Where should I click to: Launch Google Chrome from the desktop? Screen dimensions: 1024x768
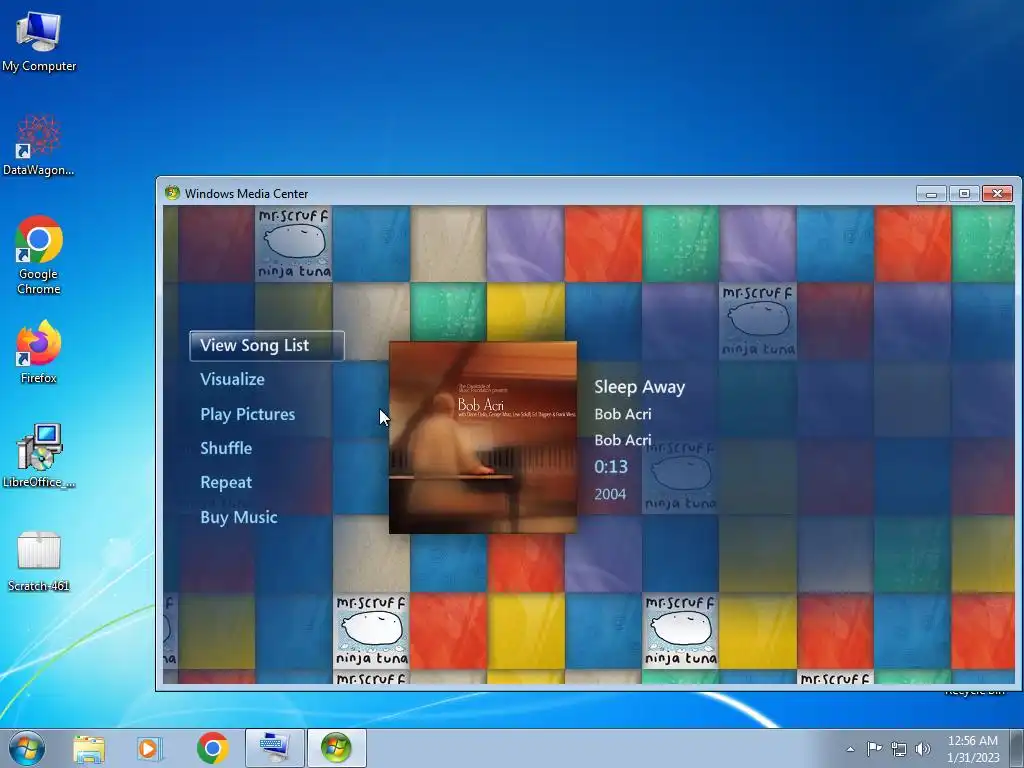(x=39, y=255)
